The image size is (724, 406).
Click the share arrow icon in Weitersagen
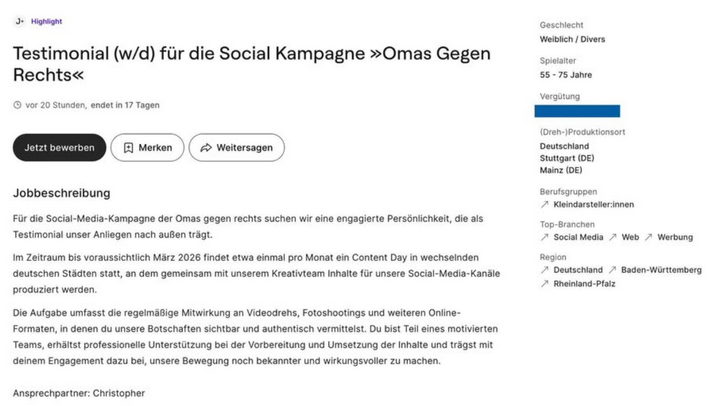[205, 148]
